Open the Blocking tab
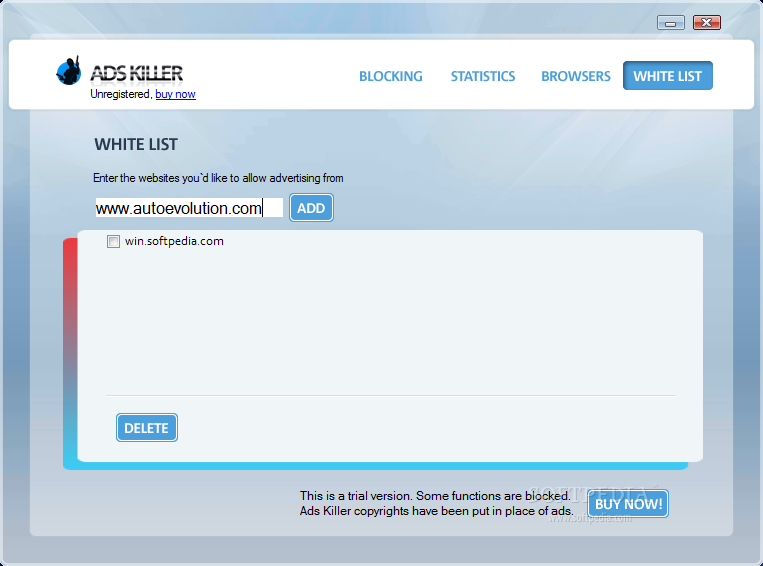Viewport: 763px width, 566px height. (x=391, y=76)
